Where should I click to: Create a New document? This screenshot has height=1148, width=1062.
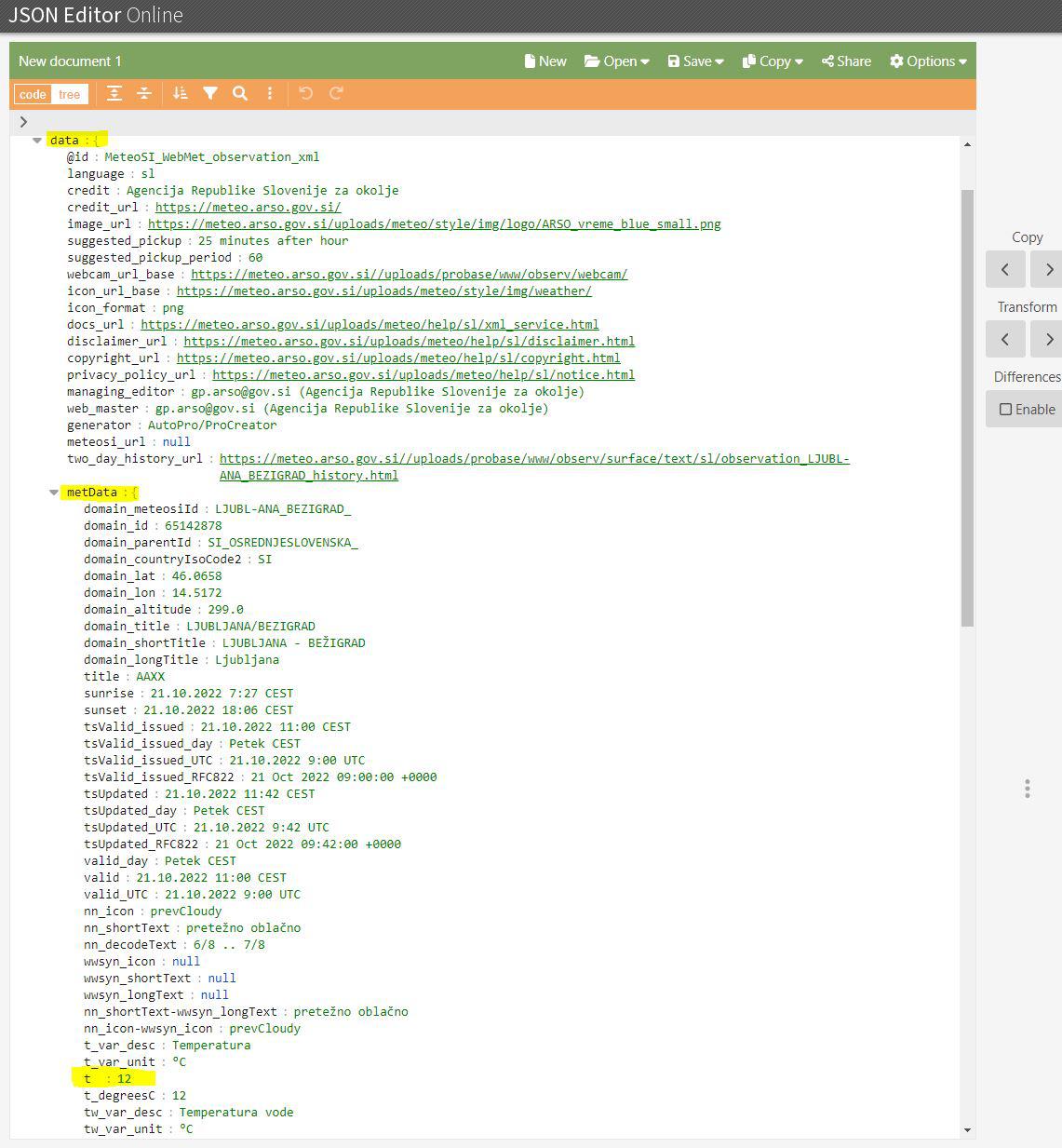pyautogui.click(x=545, y=61)
